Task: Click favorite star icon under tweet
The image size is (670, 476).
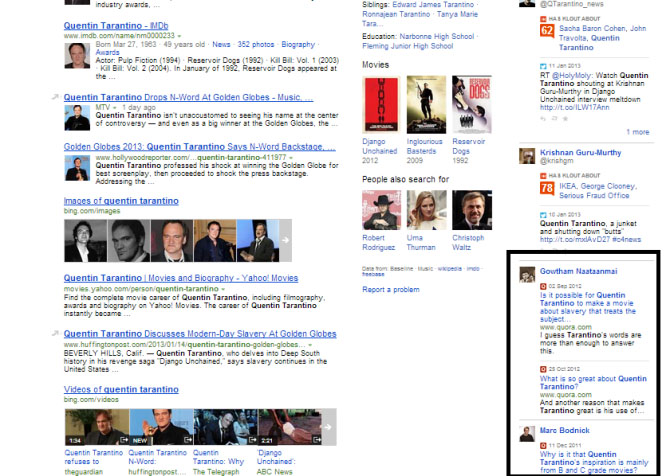Action: click(x=565, y=118)
